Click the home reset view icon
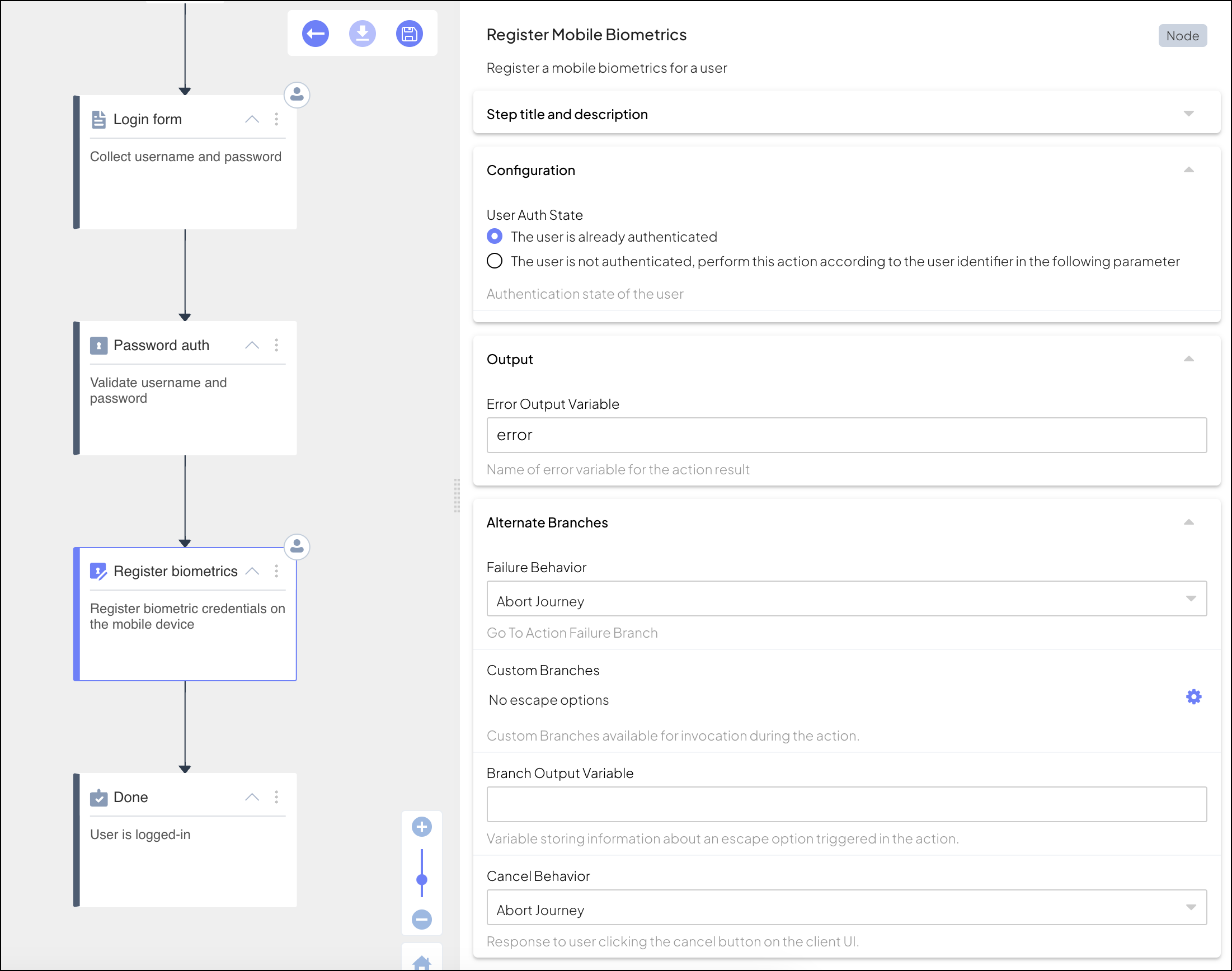Image resolution: width=1232 pixels, height=971 pixels. pos(421,963)
